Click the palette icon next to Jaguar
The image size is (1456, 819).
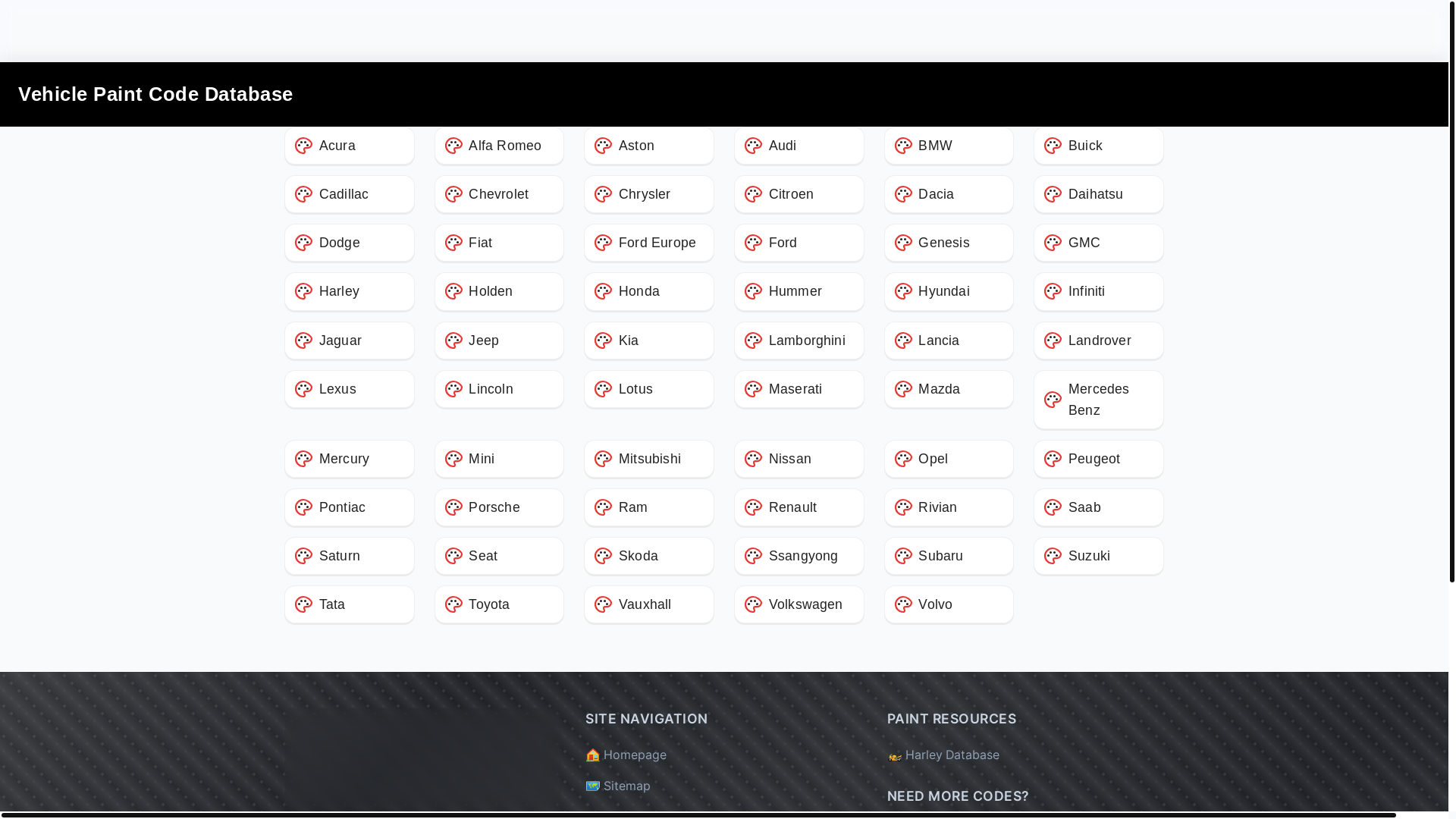[303, 340]
